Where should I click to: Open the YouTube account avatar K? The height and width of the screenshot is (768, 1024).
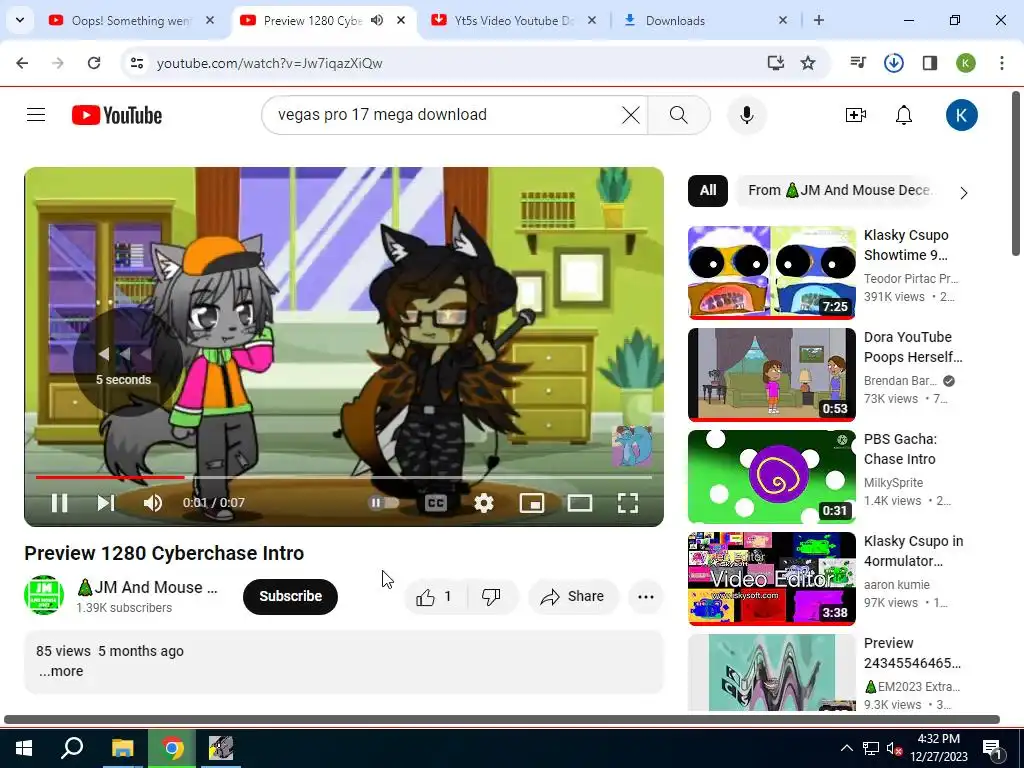point(961,115)
